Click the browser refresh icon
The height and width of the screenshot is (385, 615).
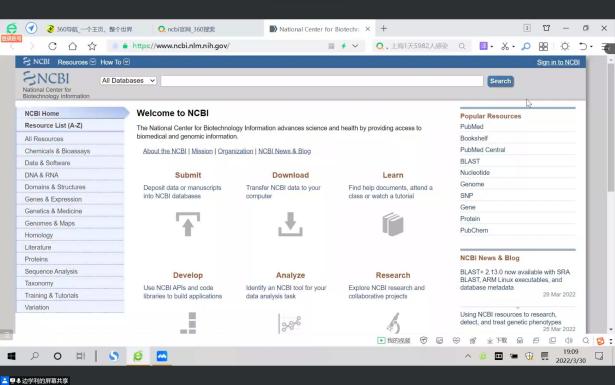(52, 46)
